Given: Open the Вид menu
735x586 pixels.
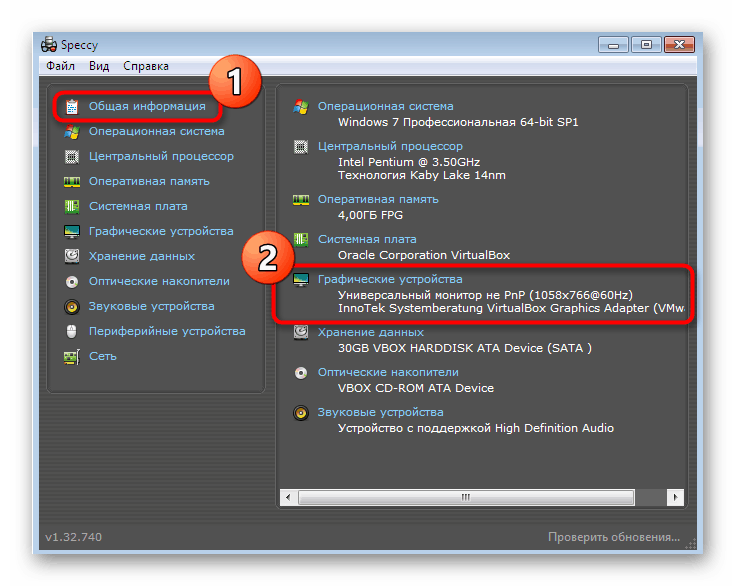Looking at the screenshot, I should pos(99,66).
